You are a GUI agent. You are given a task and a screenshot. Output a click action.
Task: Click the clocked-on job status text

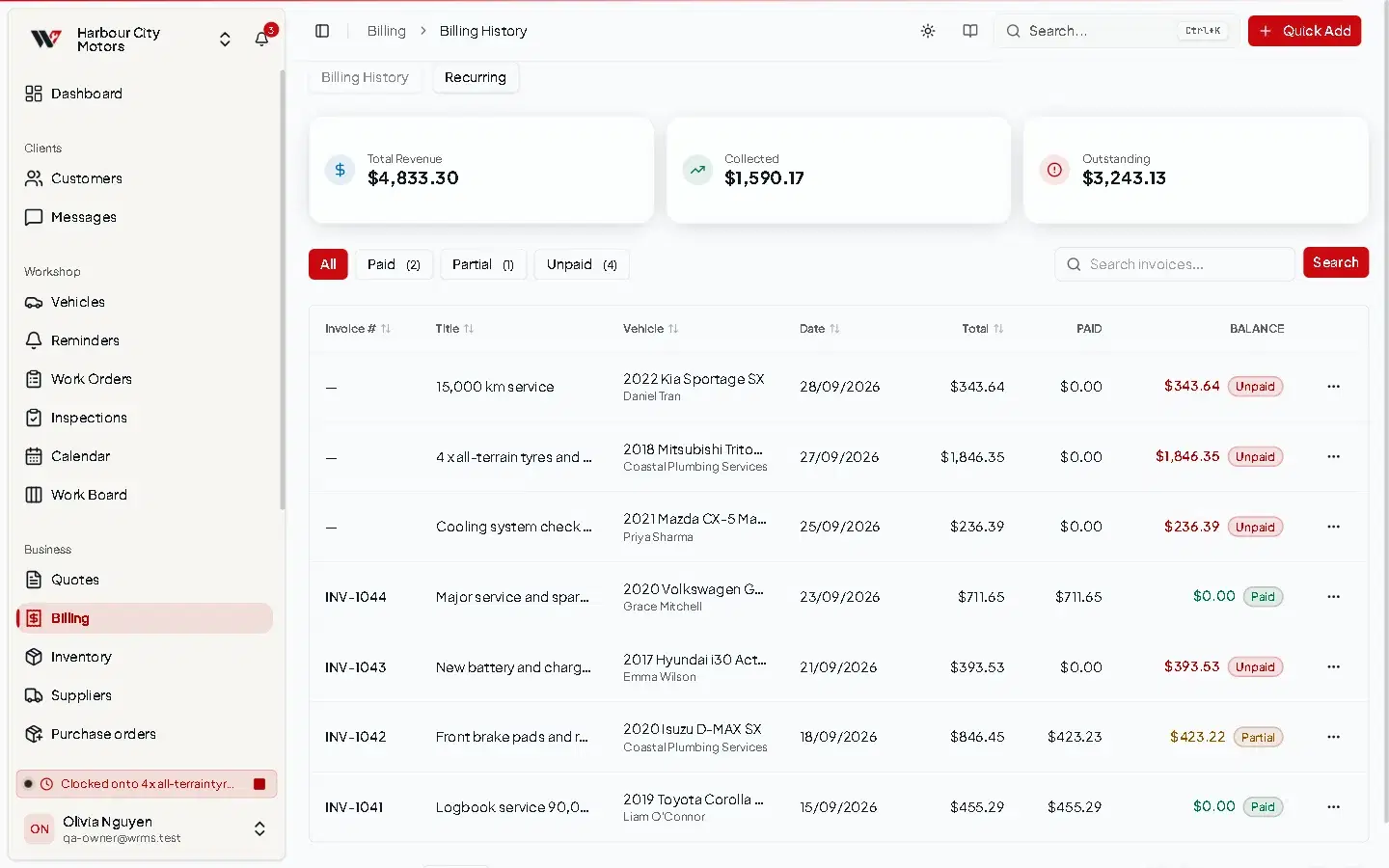tap(148, 784)
